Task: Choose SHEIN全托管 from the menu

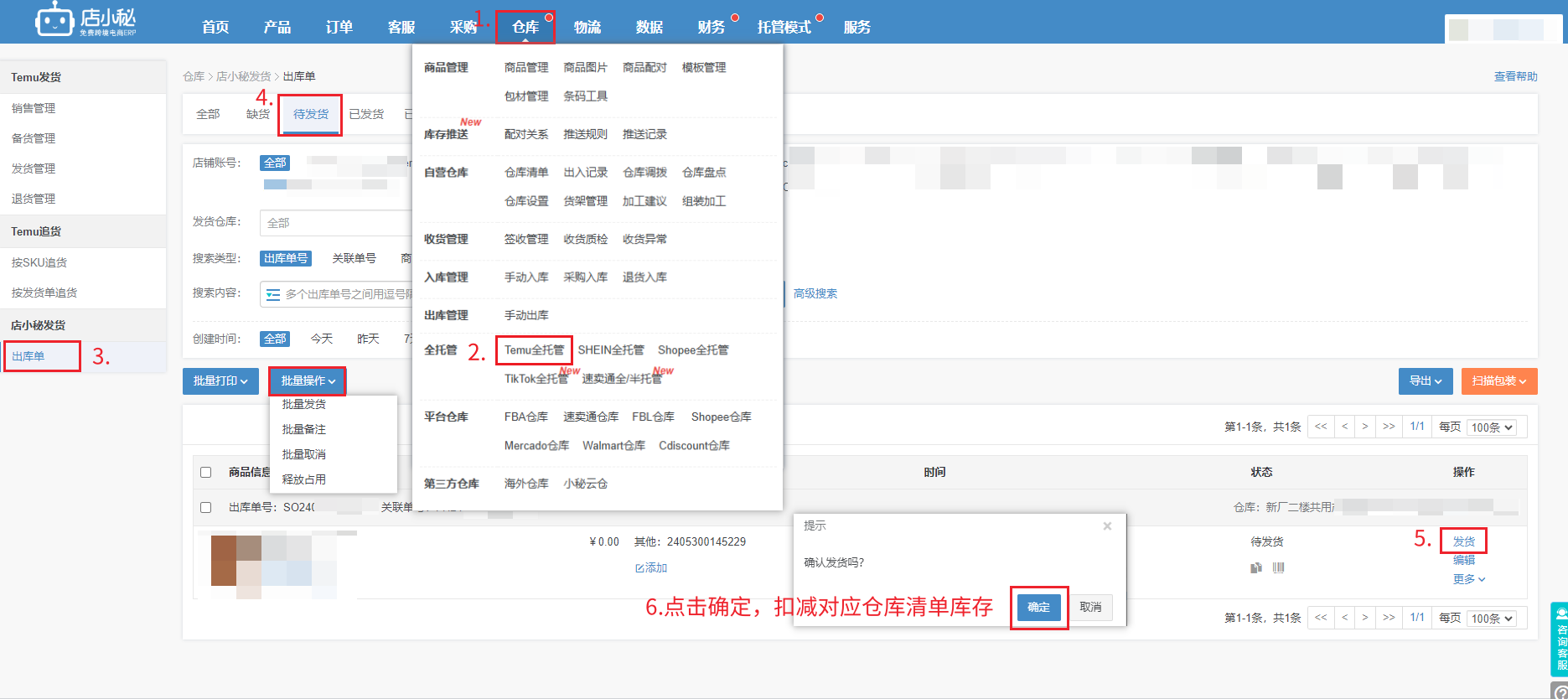Action: pyautogui.click(x=611, y=349)
